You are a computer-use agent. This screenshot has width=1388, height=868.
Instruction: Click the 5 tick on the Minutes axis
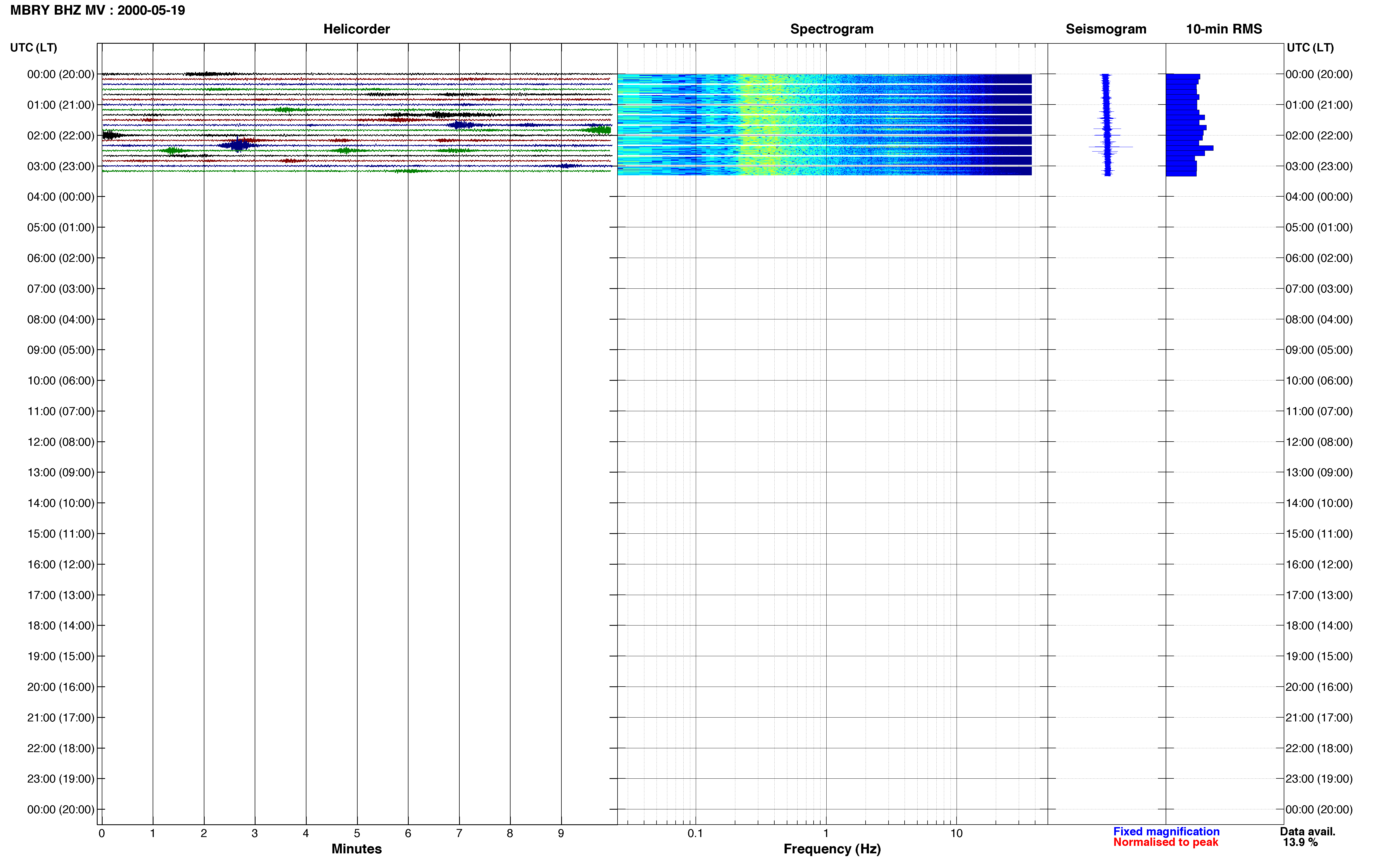tap(357, 833)
